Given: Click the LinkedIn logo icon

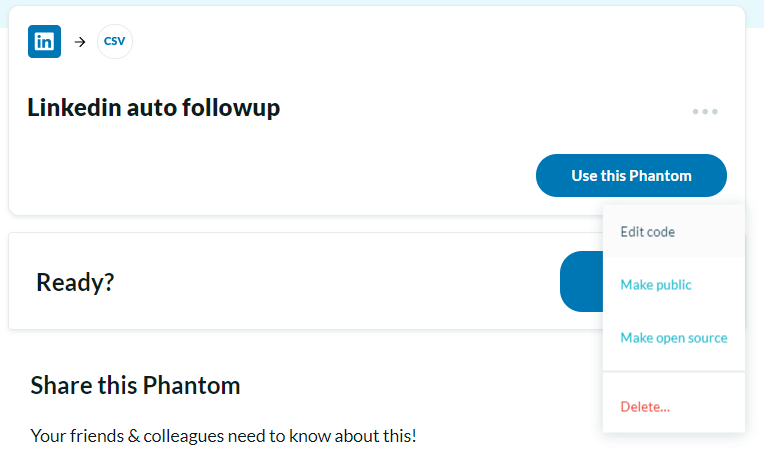Looking at the screenshot, I should coord(44,41).
